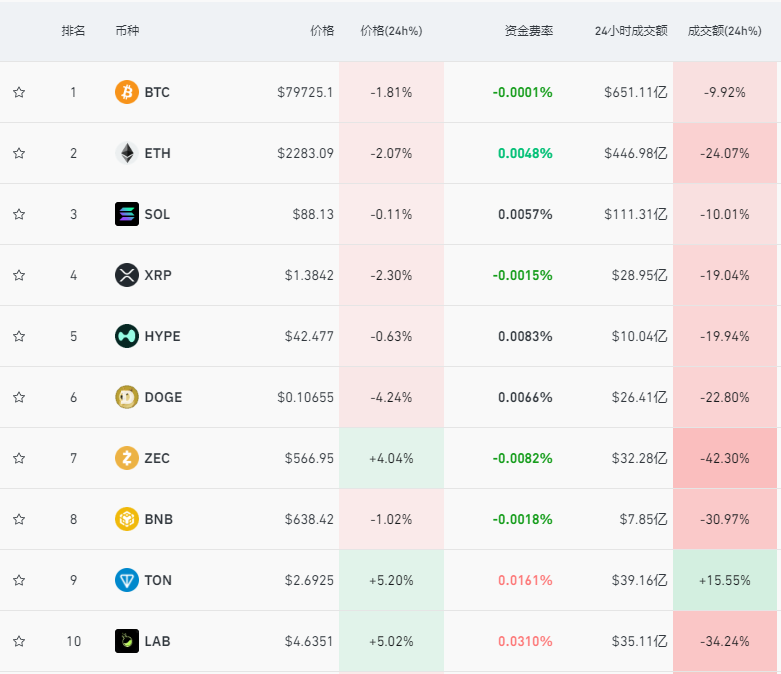Click the $0.10655 DOGE price
781x674 pixels.
click(305, 397)
